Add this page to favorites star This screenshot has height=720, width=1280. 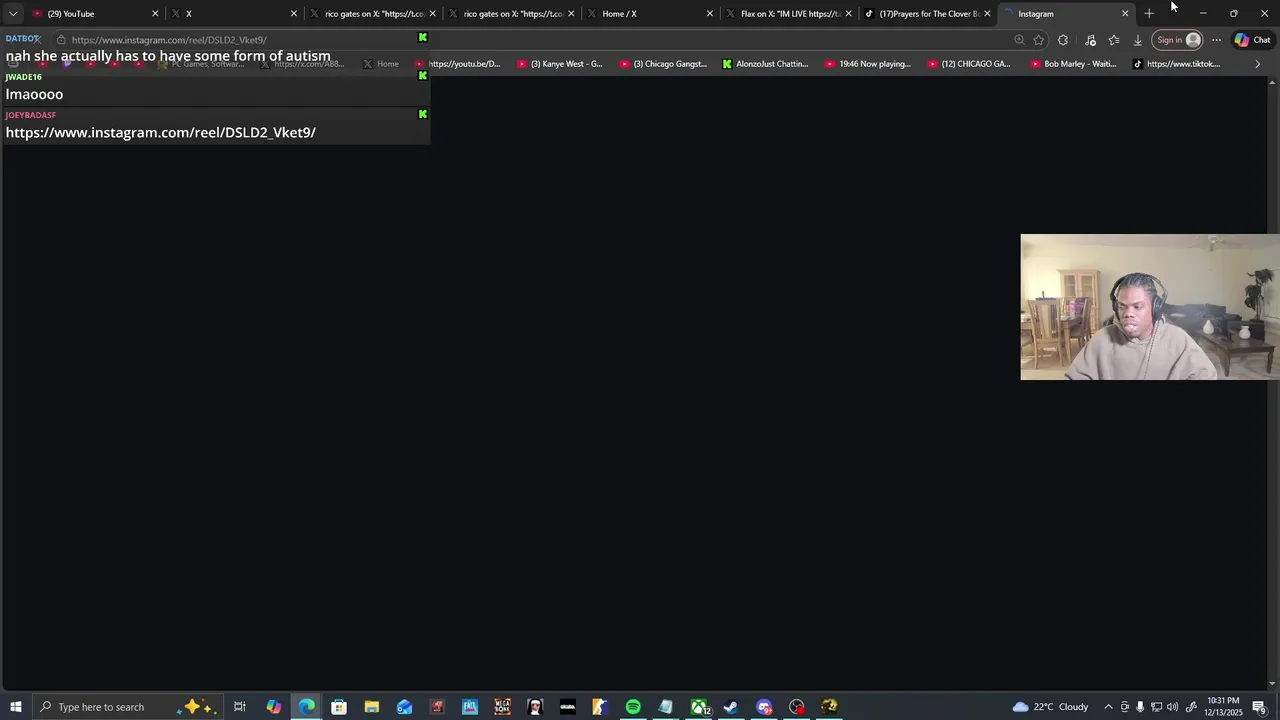(1039, 40)
